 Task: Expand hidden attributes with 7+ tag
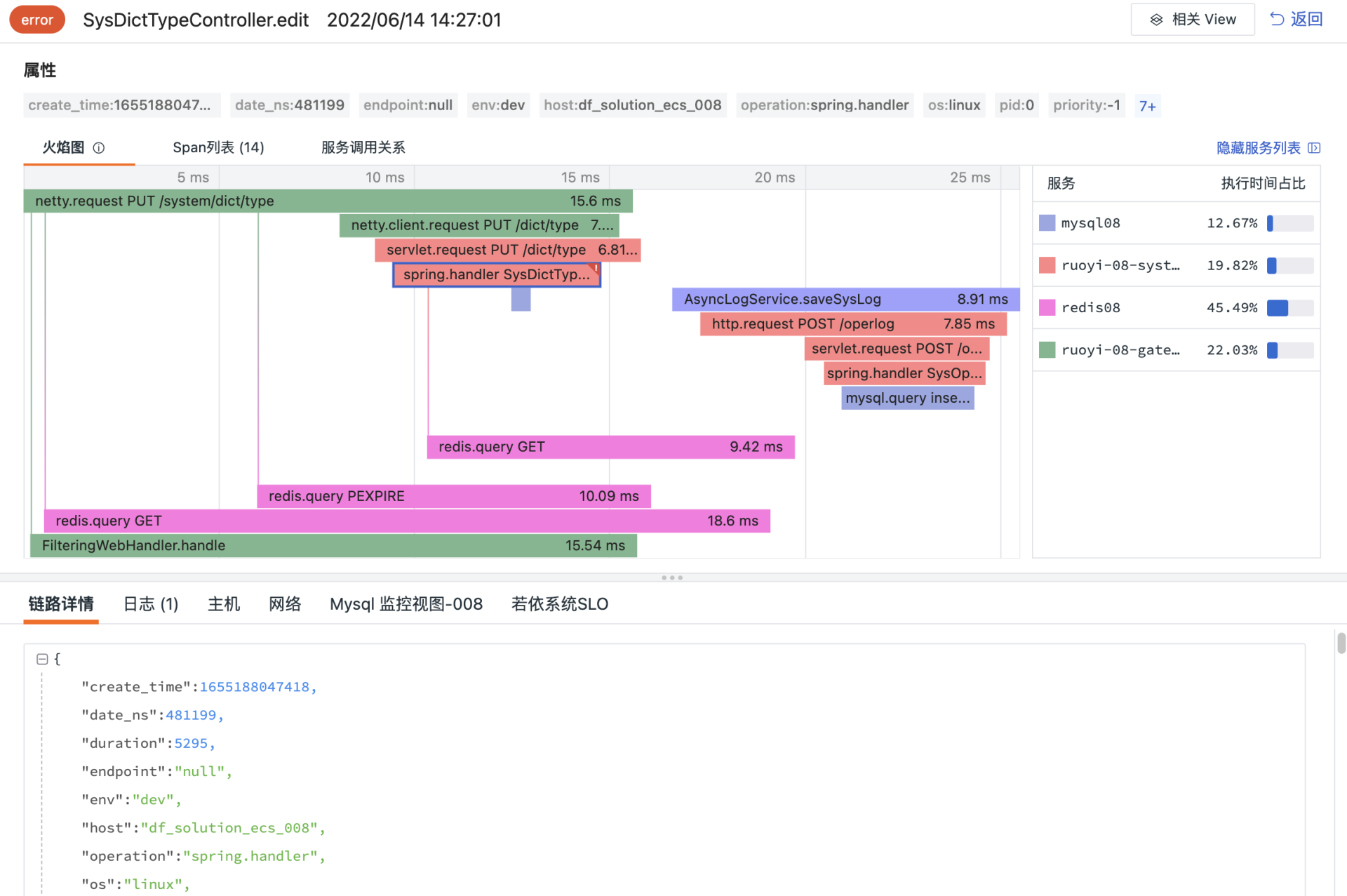coord(1147,106)
